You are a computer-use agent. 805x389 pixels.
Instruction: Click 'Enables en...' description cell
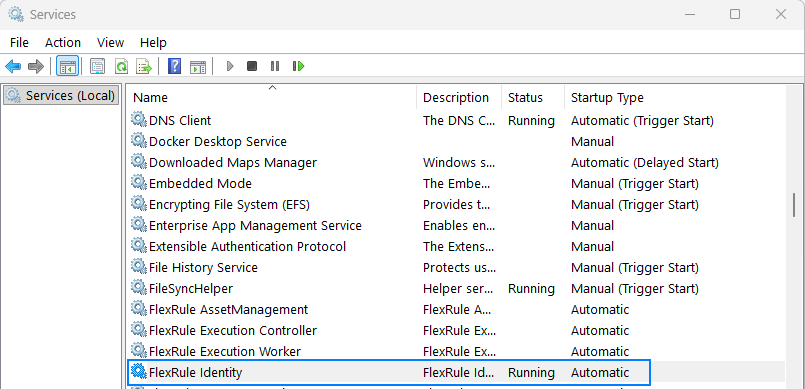[x=459, y=226]
